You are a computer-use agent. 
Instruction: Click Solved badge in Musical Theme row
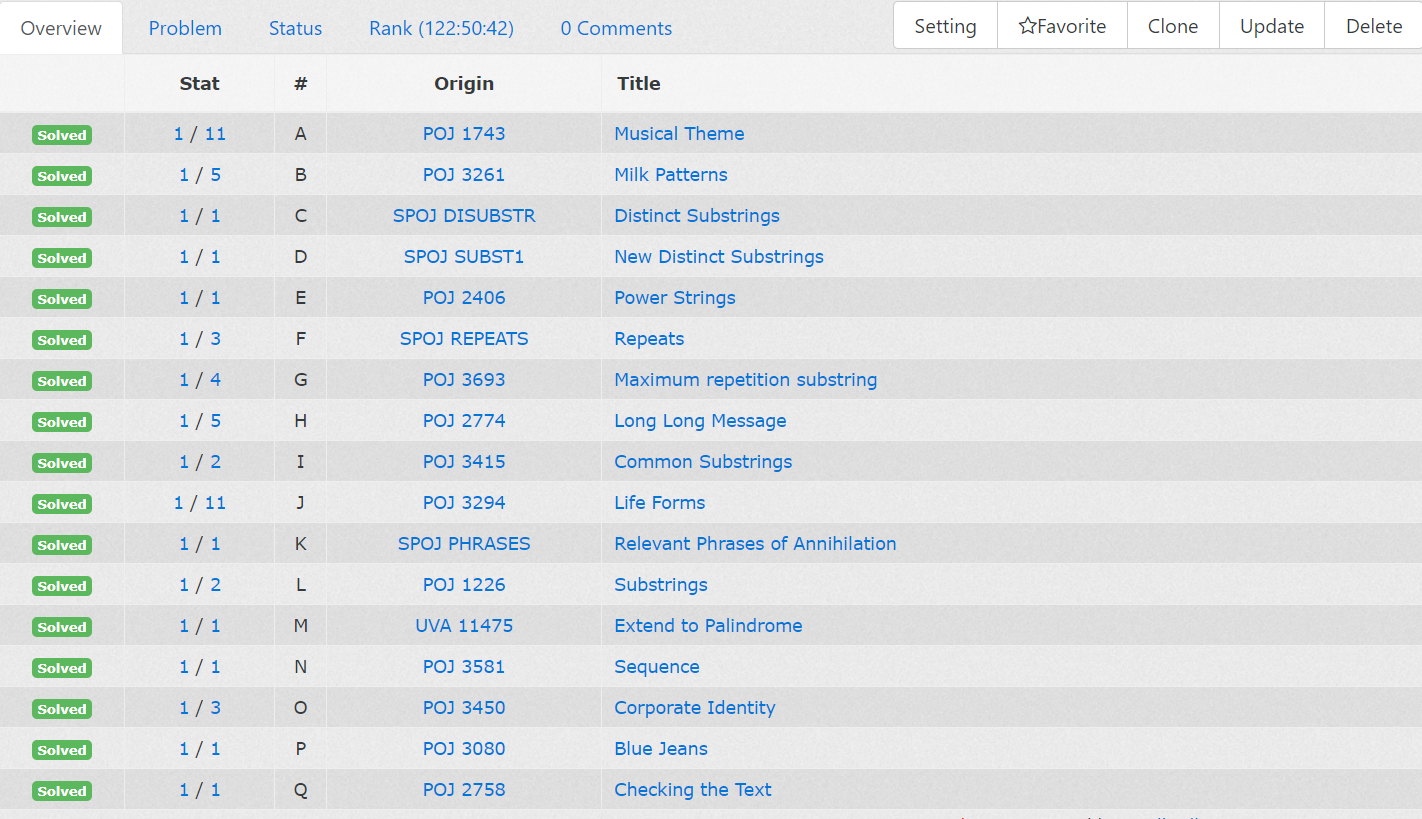coord(62,135)
